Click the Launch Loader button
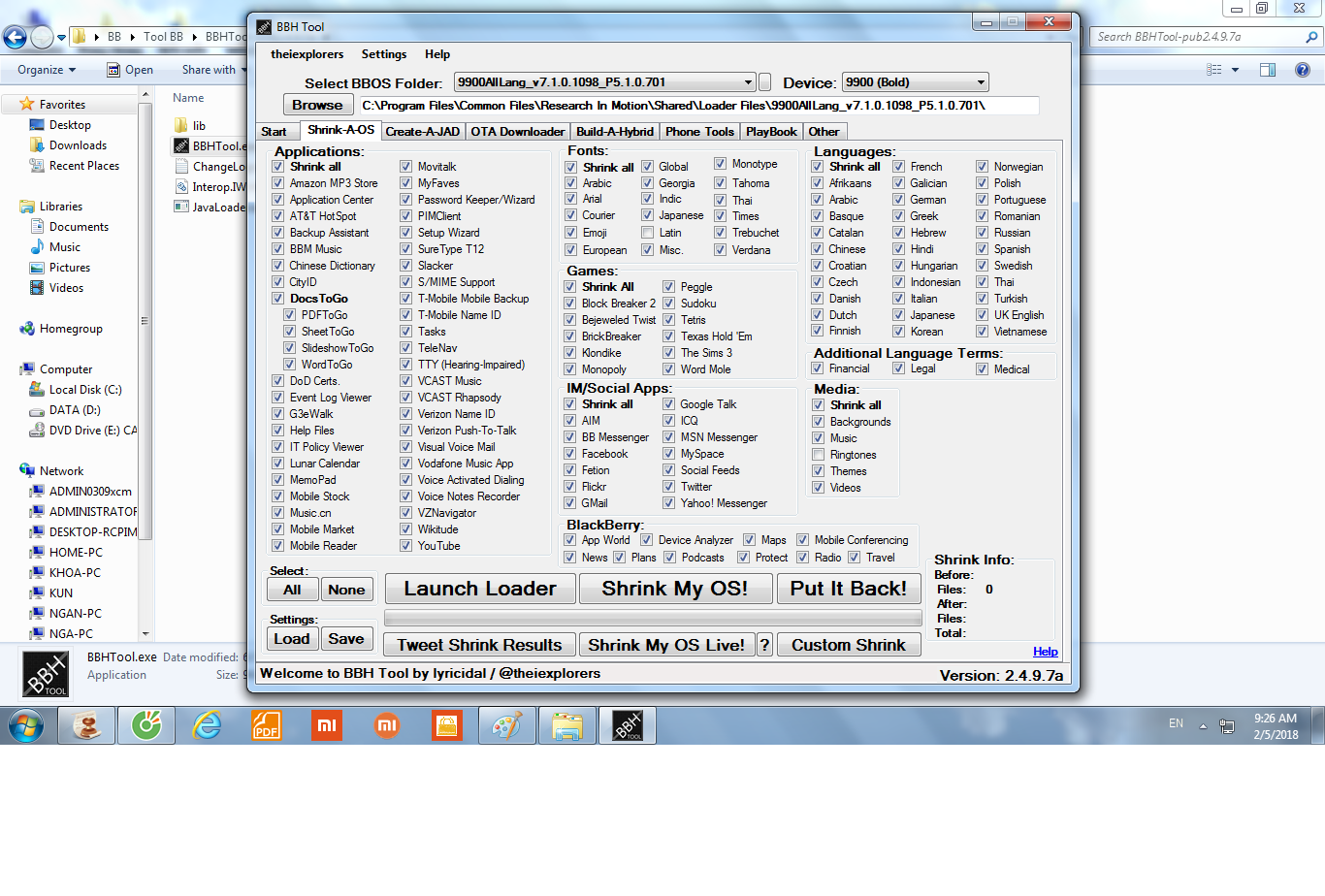Screen dimensions: 1325x896 click(480, 589)
